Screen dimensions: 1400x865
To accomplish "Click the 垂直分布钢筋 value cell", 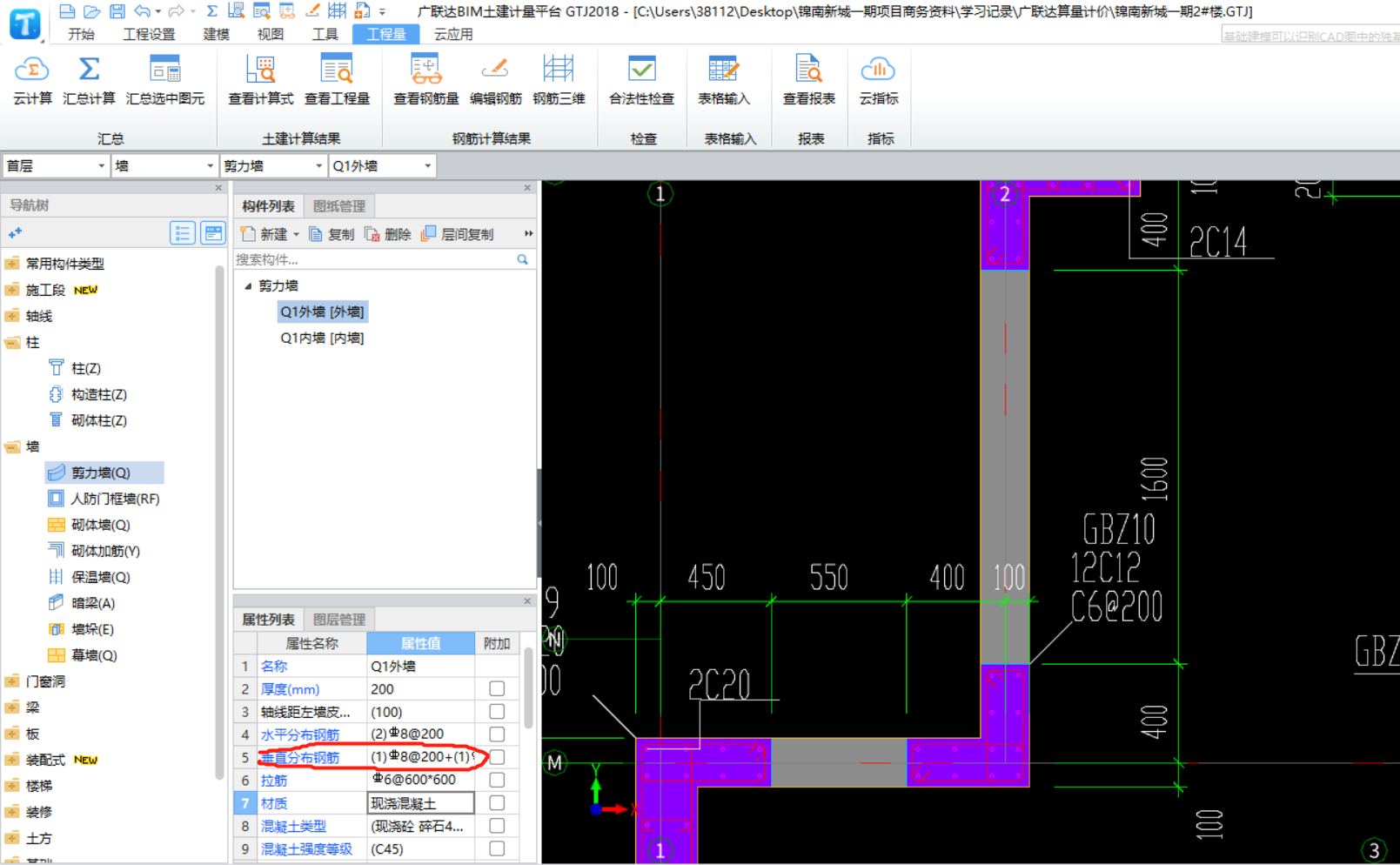I will pos(421,757).
